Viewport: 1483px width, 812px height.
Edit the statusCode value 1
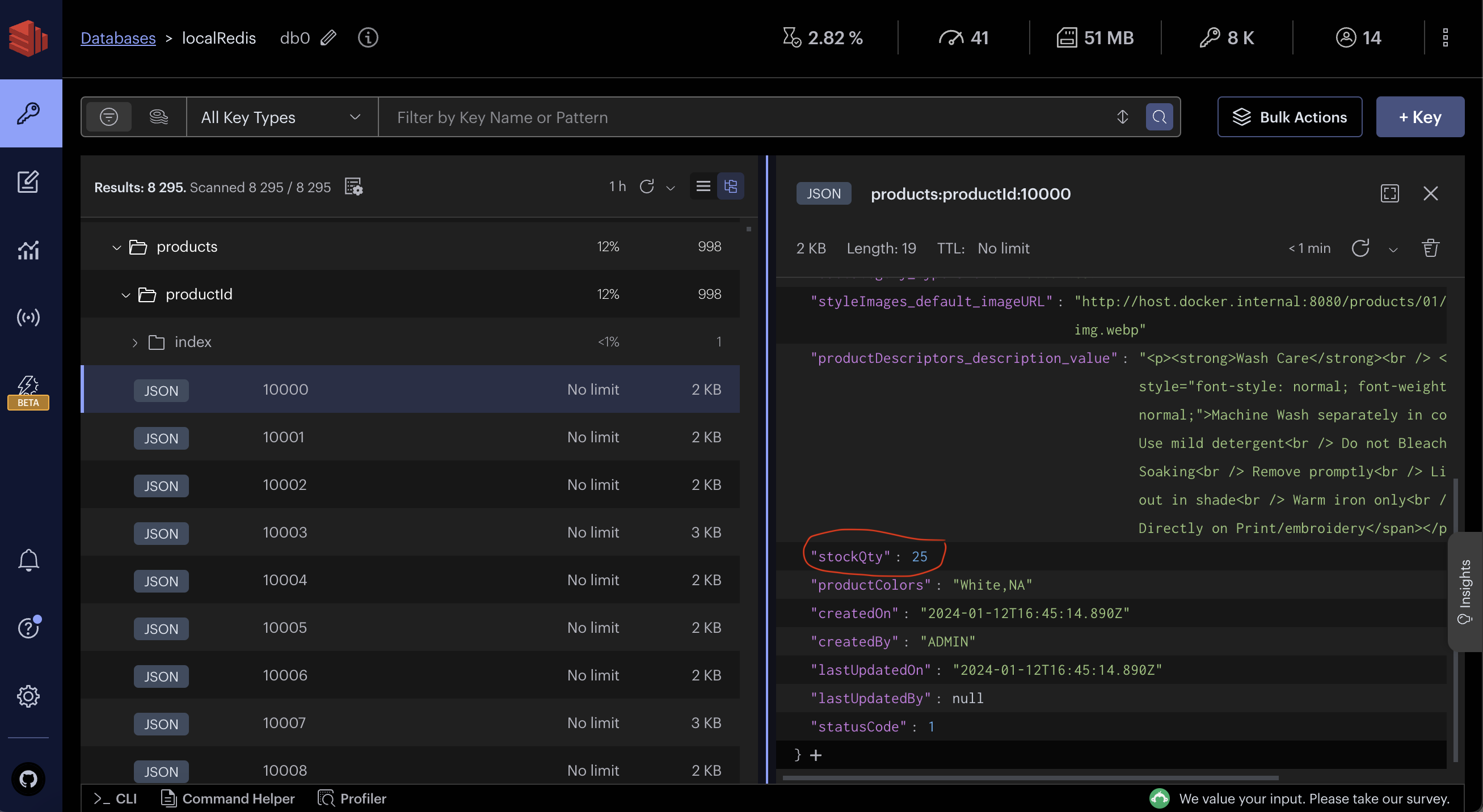[x=931, y=727]
